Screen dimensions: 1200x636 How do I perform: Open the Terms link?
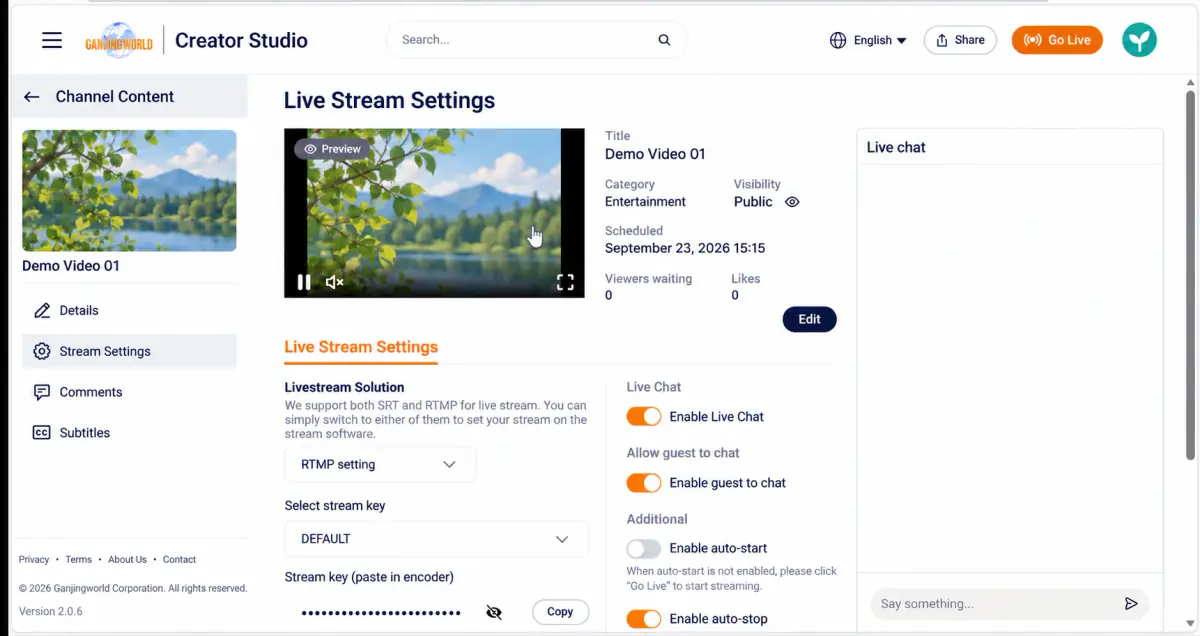(79, 560)
